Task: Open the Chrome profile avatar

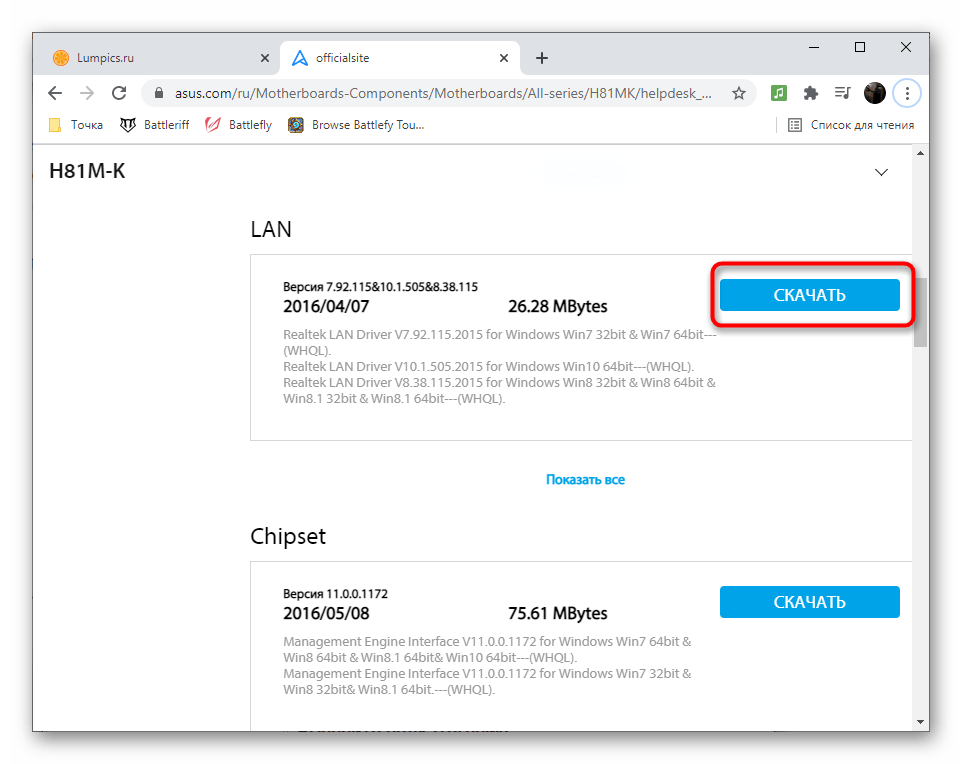Action: pyautogui.click(x=875, y=93)
